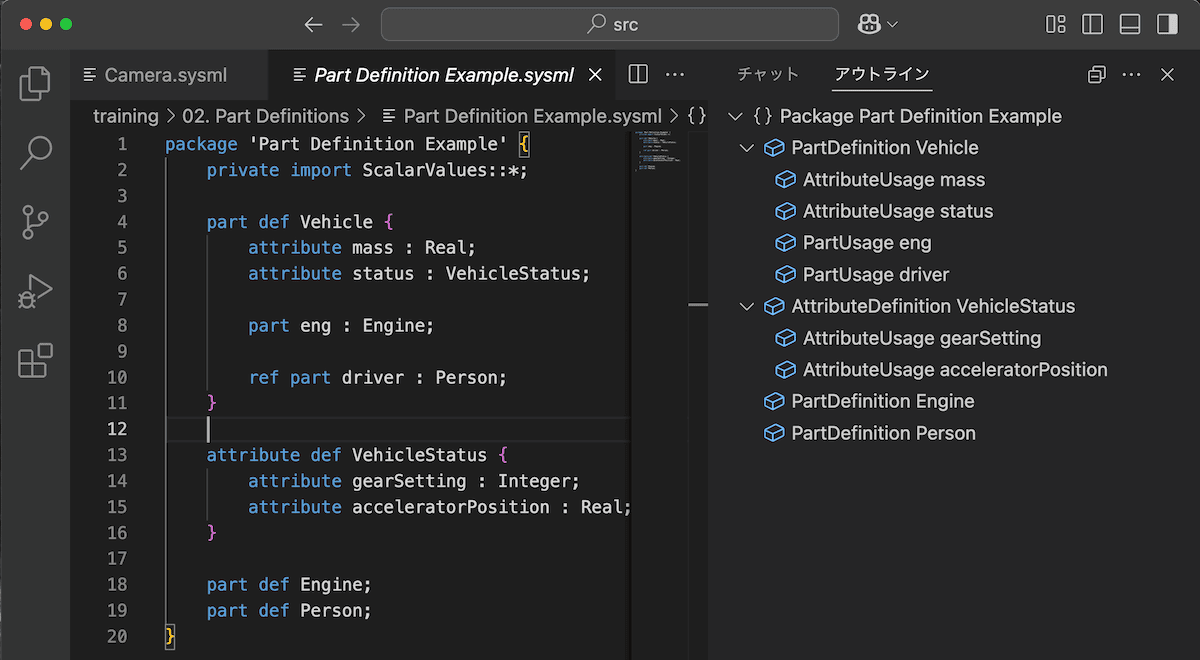Select AttributeUsage status in outline
1200x660 pixels.
898,212
